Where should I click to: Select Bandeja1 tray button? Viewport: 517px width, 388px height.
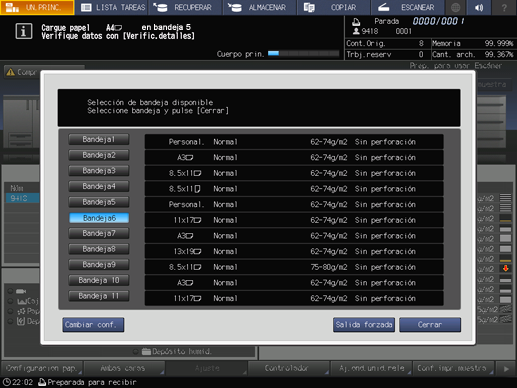point(99,139)
